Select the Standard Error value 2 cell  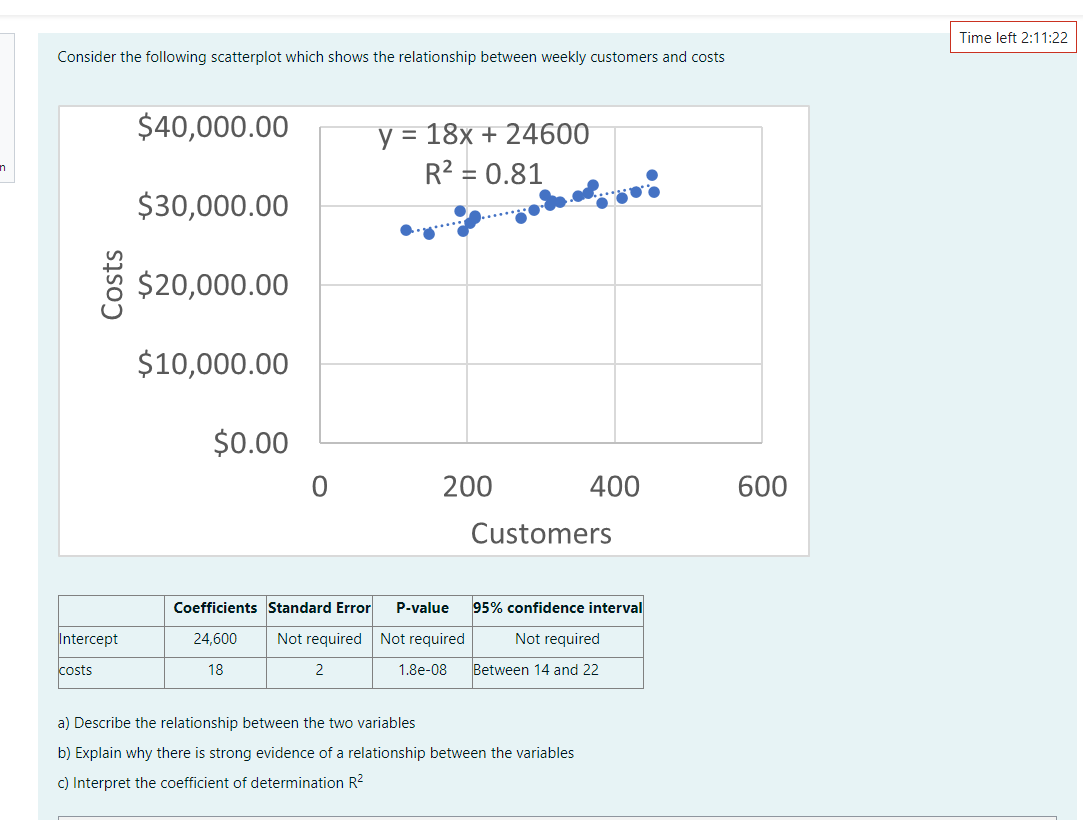click(319, 670)
